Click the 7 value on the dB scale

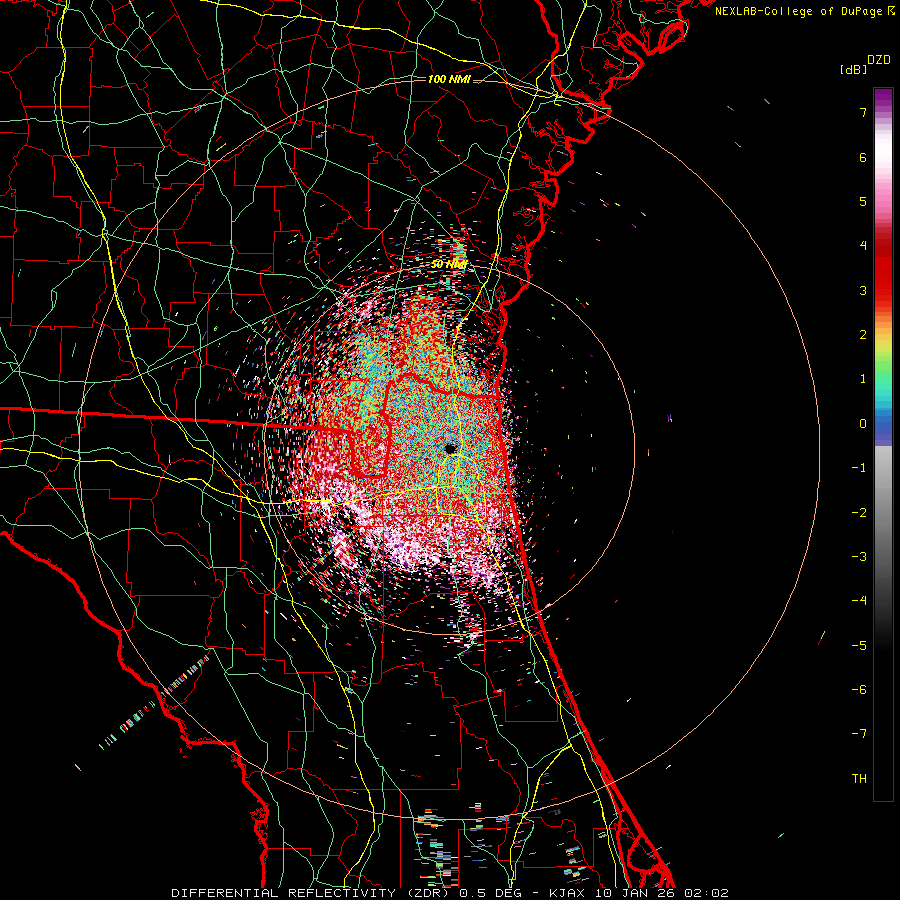(x=863, y=112)
